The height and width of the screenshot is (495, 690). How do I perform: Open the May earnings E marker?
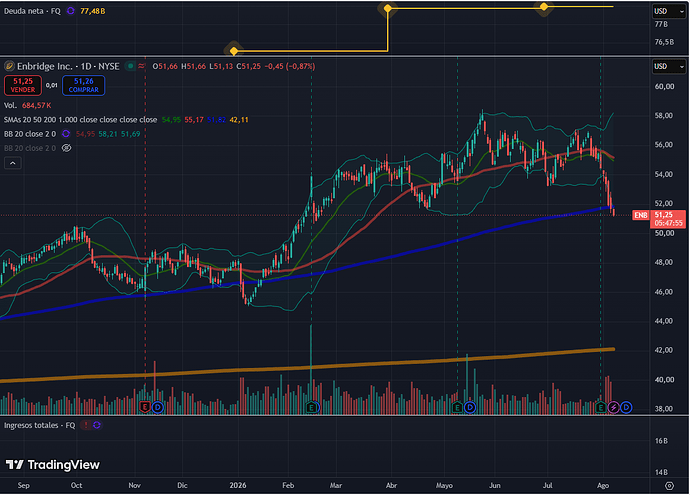coord(457,407)
